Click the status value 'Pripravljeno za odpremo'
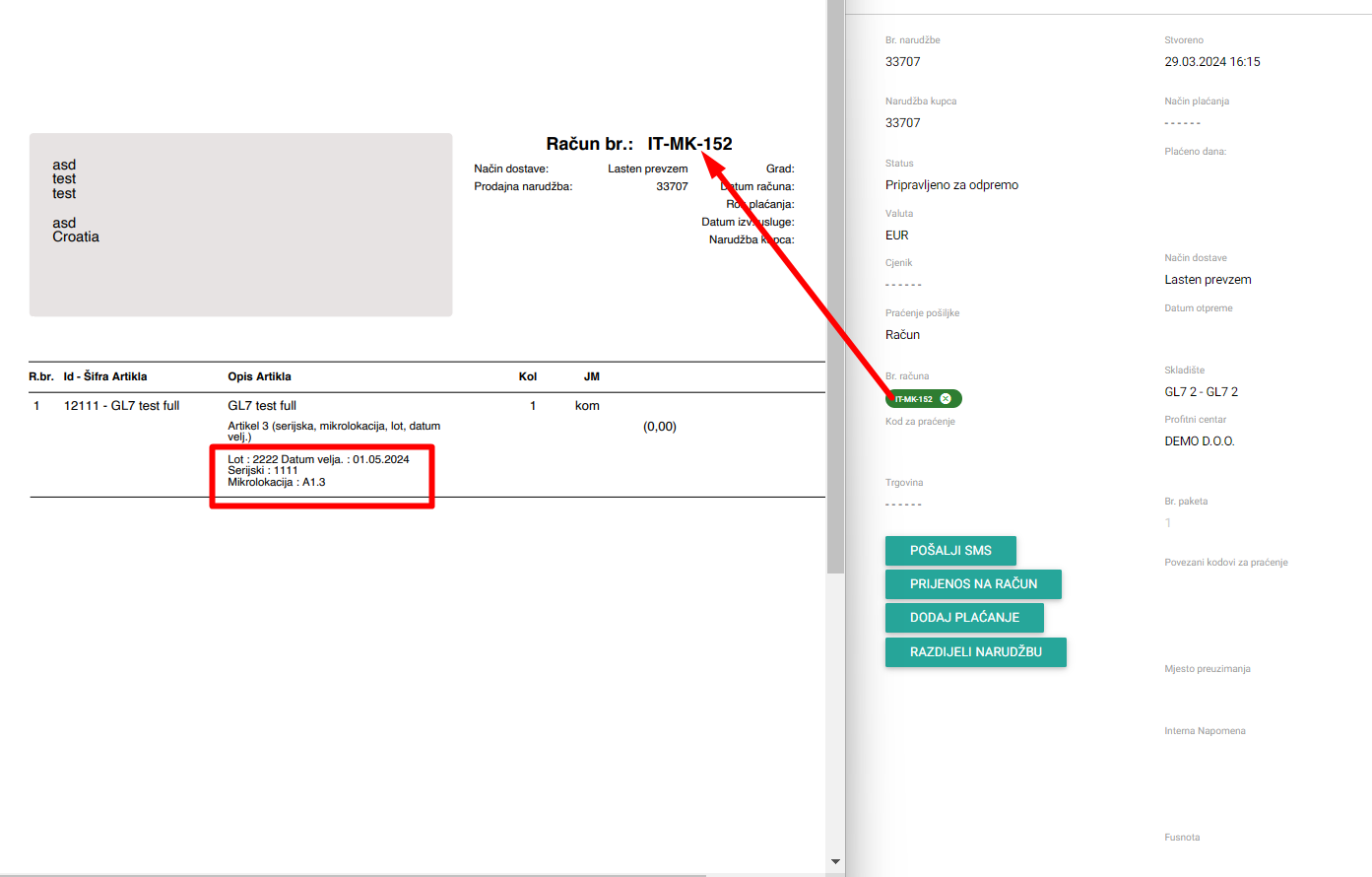 [951, 185]
